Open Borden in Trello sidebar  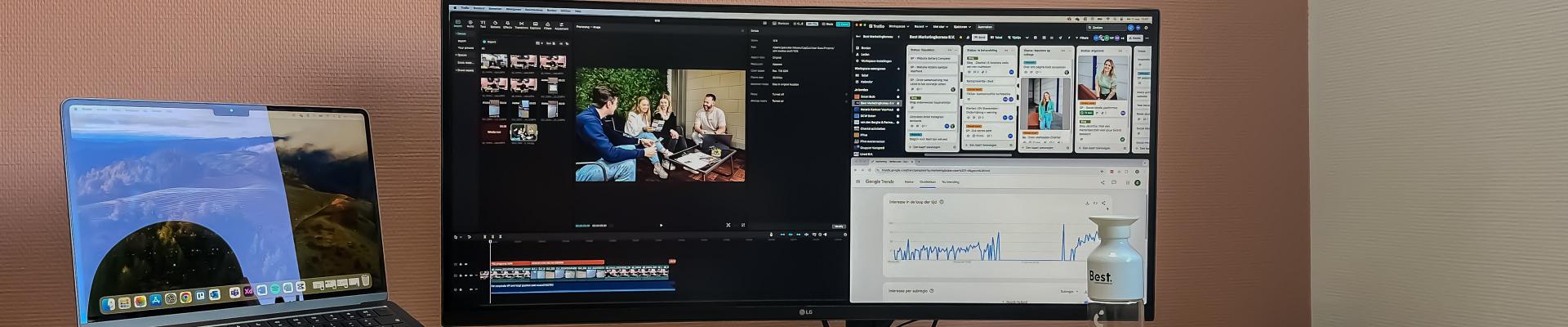(864, 47)
